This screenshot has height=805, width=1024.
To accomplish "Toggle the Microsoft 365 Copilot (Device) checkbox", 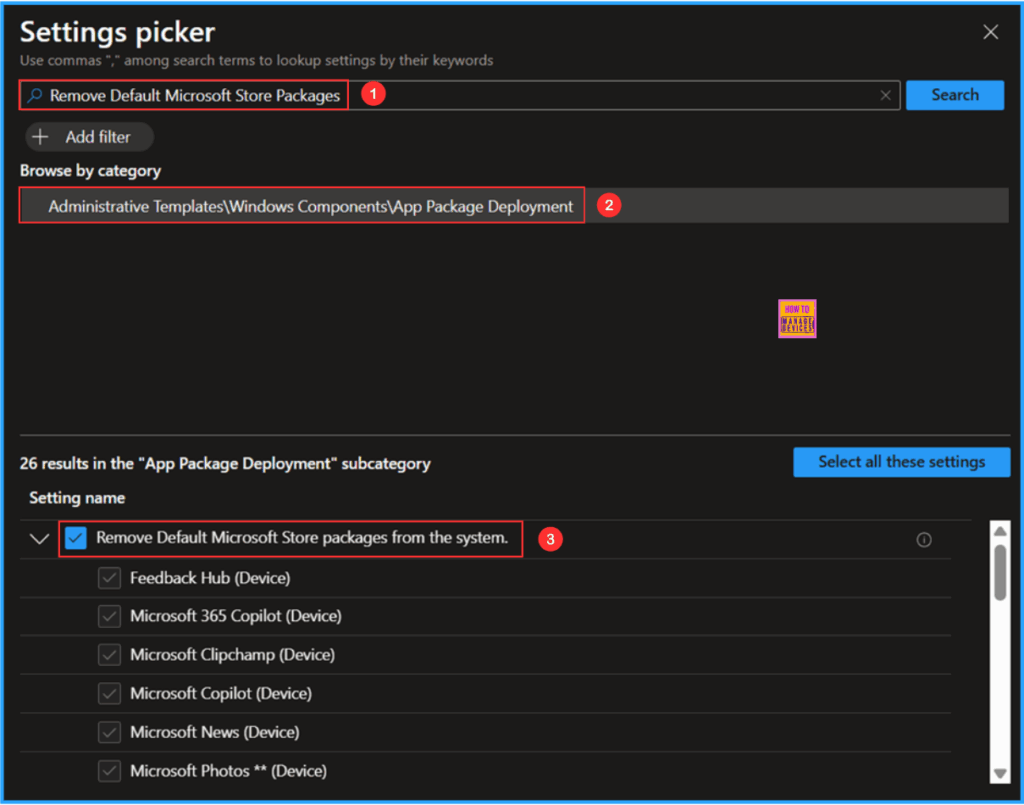I will (x=109, y=617).
